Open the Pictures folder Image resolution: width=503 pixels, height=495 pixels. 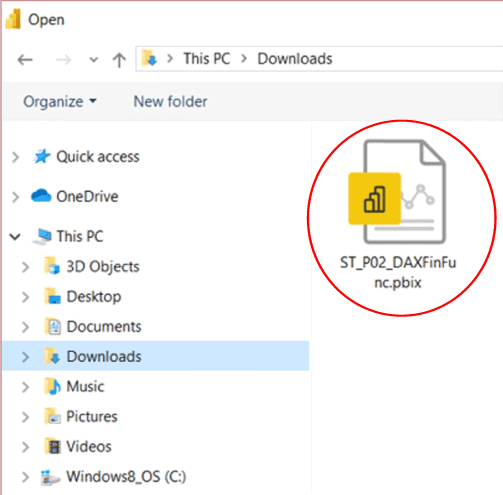pos(92,417)
